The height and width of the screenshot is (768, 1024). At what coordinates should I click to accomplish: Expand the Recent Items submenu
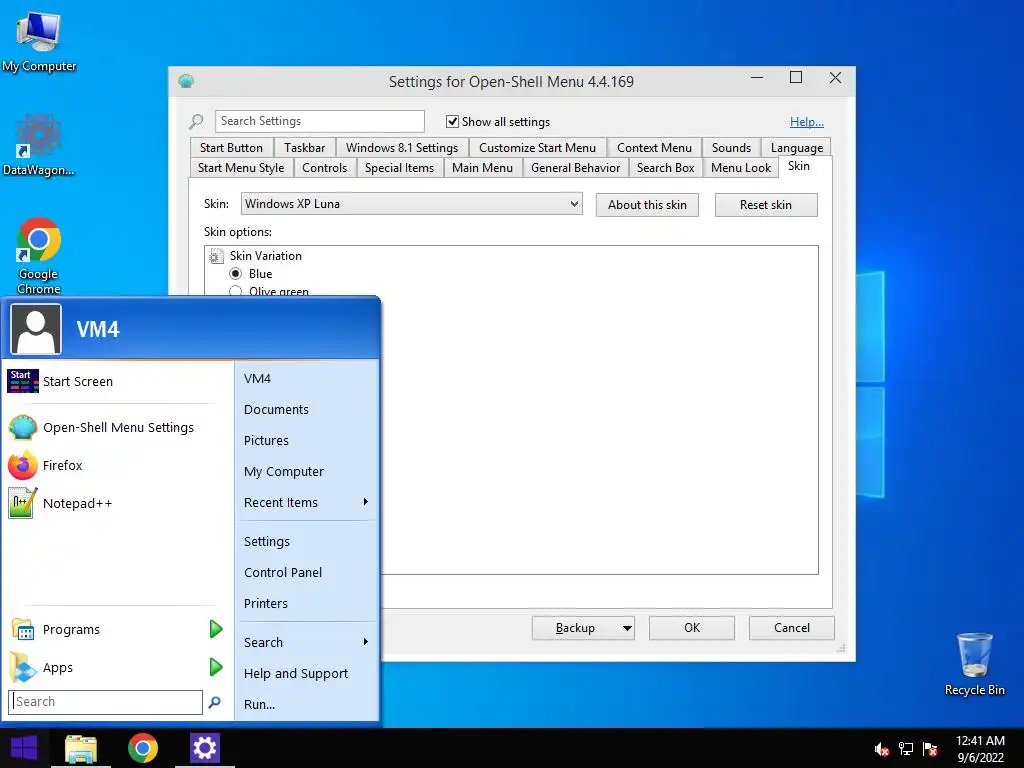point(306,502)
